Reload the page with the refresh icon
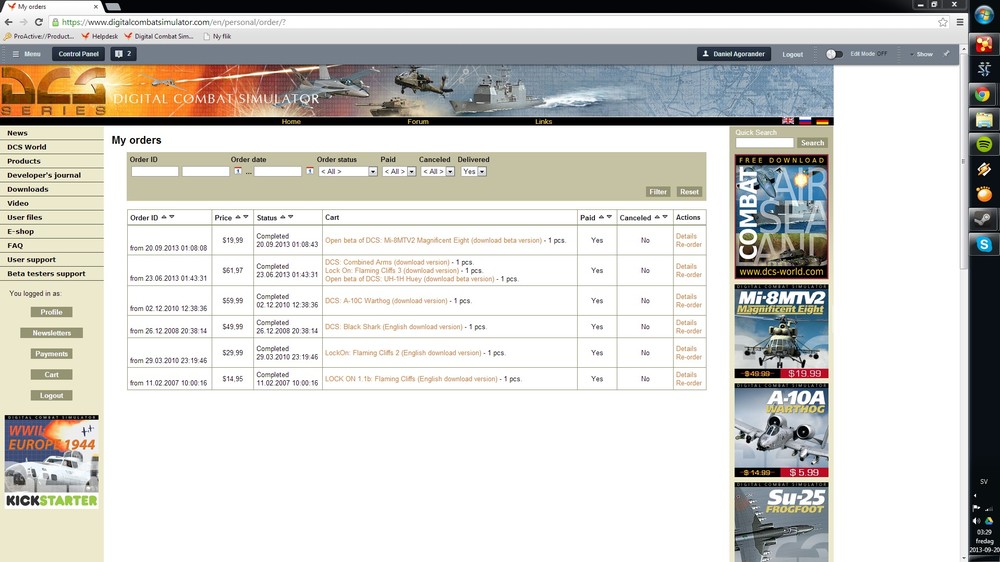The width and height of the screenshot is (1000, 562). coord(38,22)
